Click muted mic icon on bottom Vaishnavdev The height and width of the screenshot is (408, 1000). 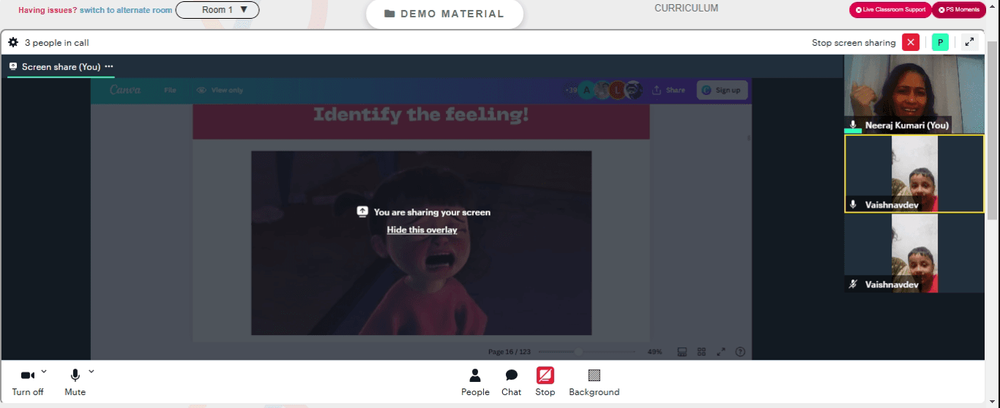pos(853,284)
